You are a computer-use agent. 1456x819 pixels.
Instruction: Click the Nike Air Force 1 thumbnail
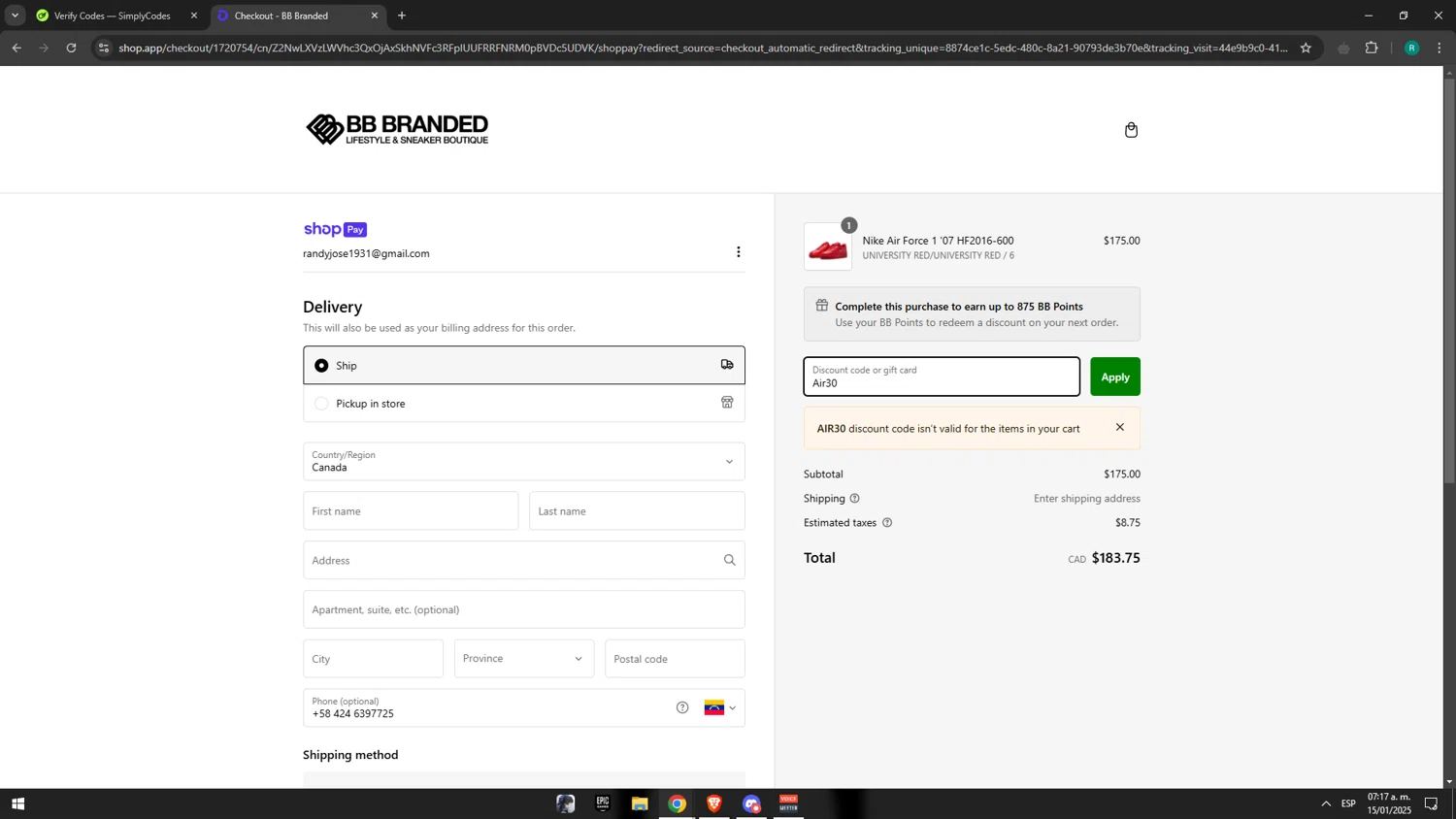[x=828, y=246]
